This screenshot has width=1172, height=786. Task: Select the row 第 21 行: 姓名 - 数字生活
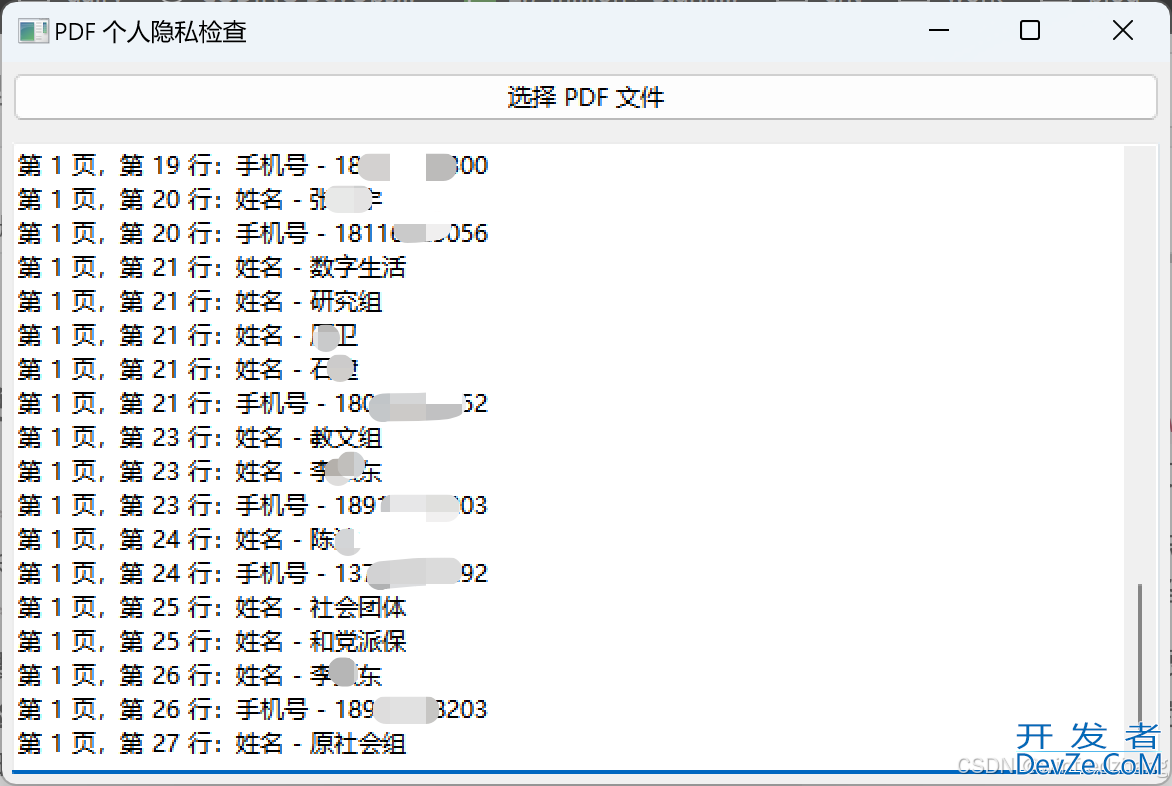[x=212, y=267]
